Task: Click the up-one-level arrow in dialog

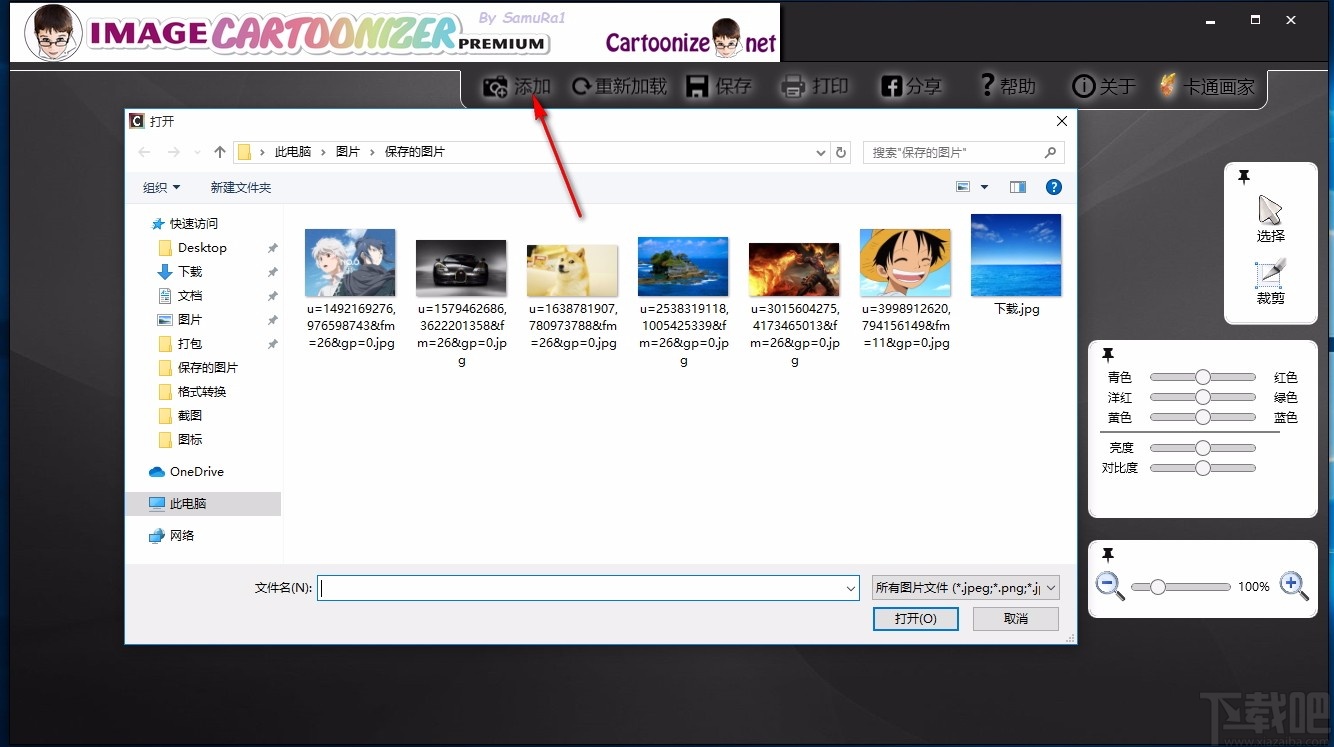Action: point(220,152)
